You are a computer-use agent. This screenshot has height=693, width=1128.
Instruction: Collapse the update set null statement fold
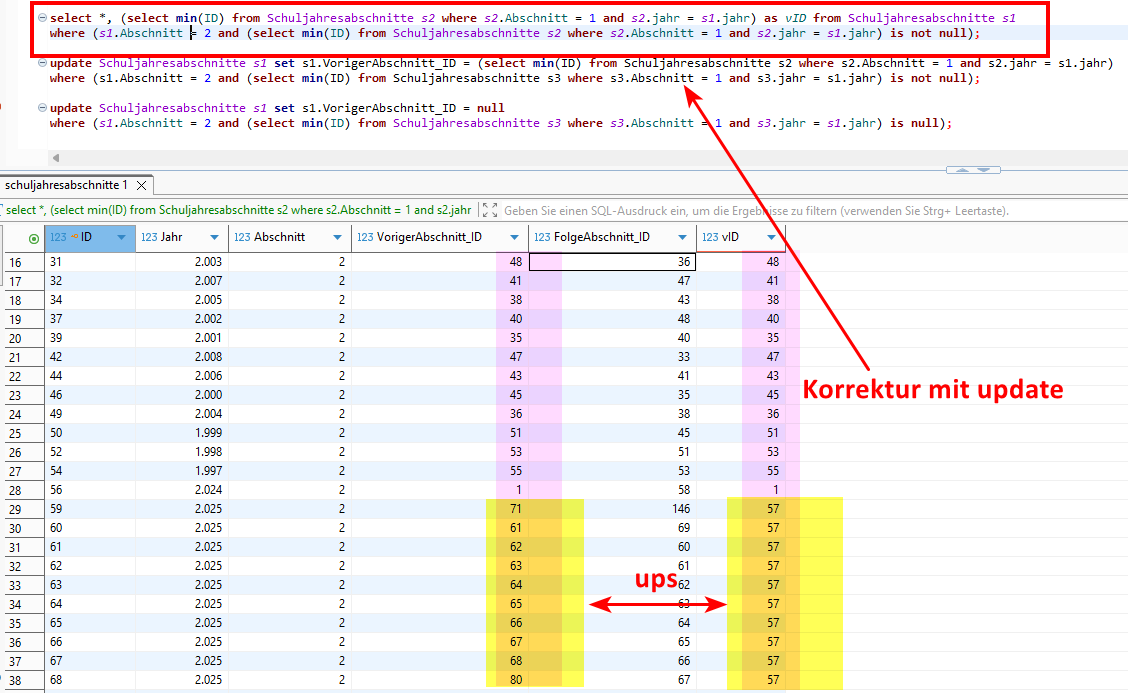point(41,108)
